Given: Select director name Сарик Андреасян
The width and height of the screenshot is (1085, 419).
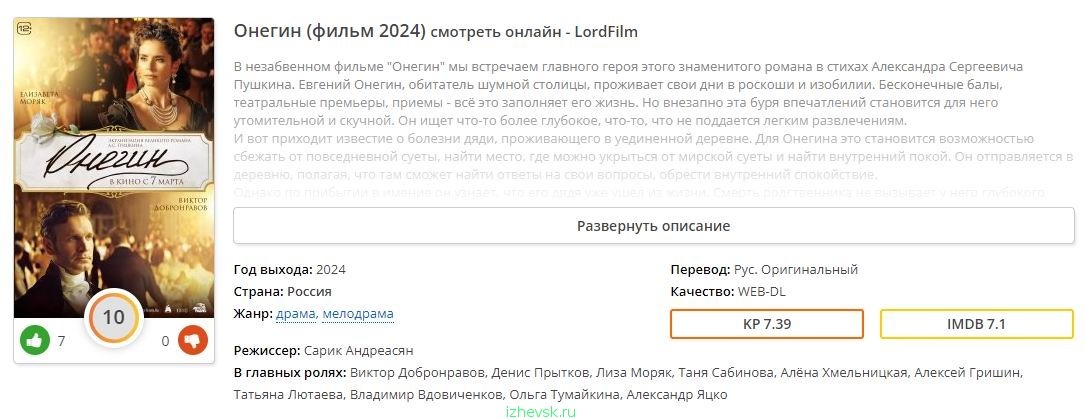Looking at the screenshot, I should point(358,351).
